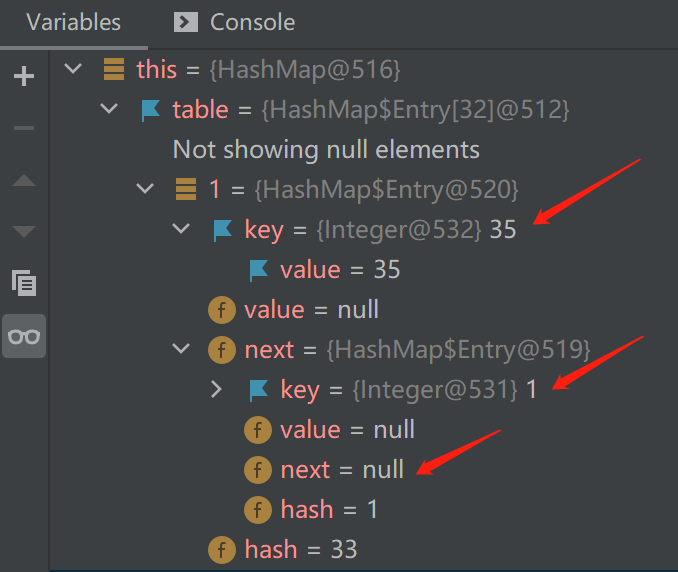This screenshot has height=572, width=678.
Task: Select the 'Not showing null elements' row
Action: coord(326,150)
